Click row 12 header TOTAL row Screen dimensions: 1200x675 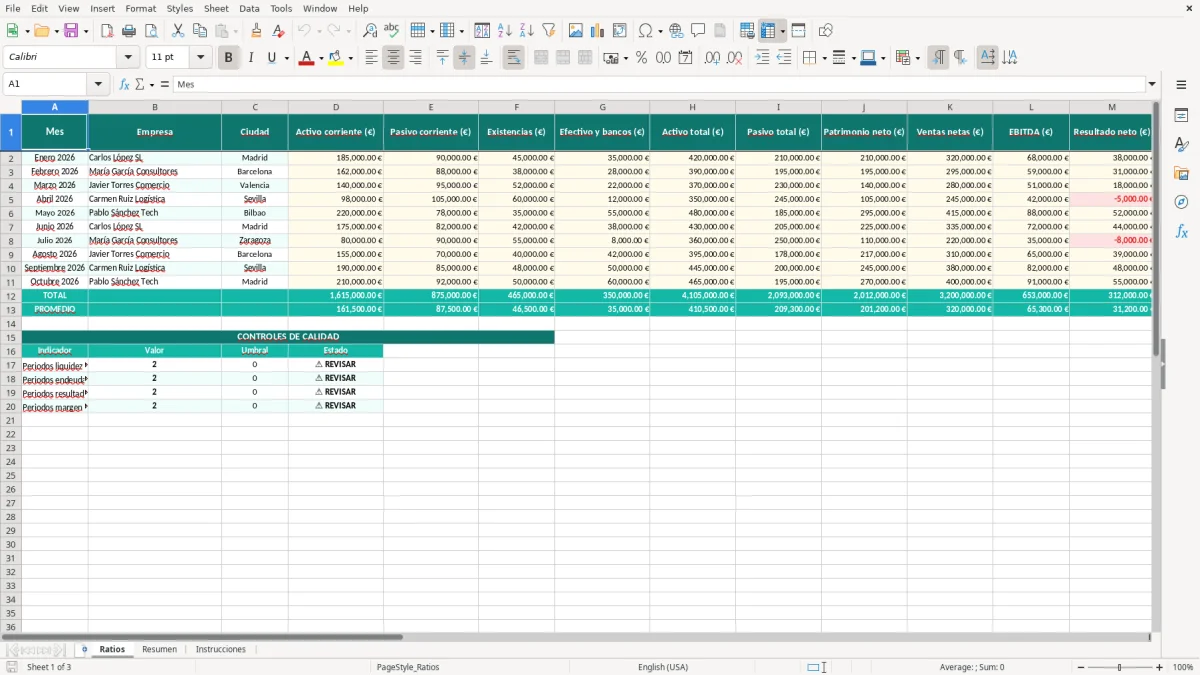click(11, 296)
